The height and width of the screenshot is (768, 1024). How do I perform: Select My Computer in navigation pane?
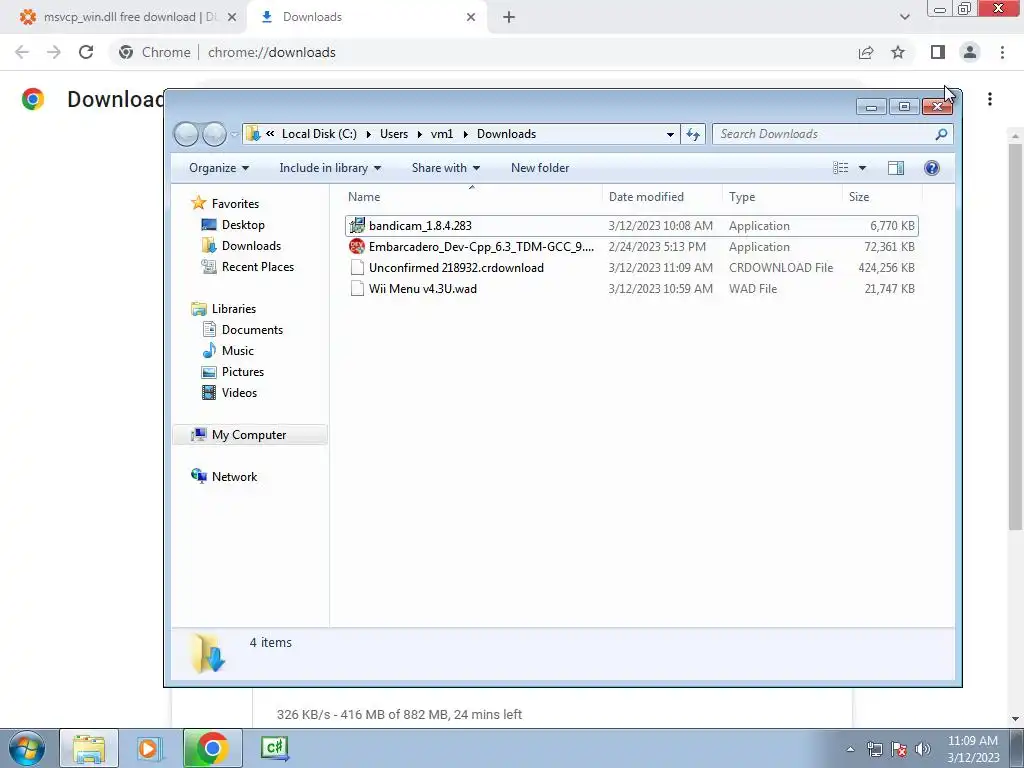[249, 435]
